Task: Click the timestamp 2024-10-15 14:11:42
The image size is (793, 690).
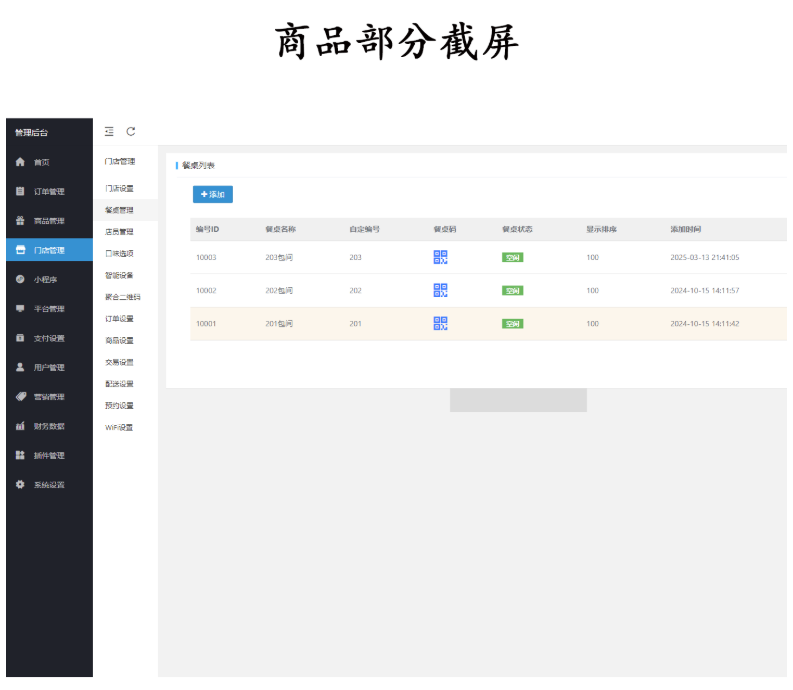Action: coord(705,324)
